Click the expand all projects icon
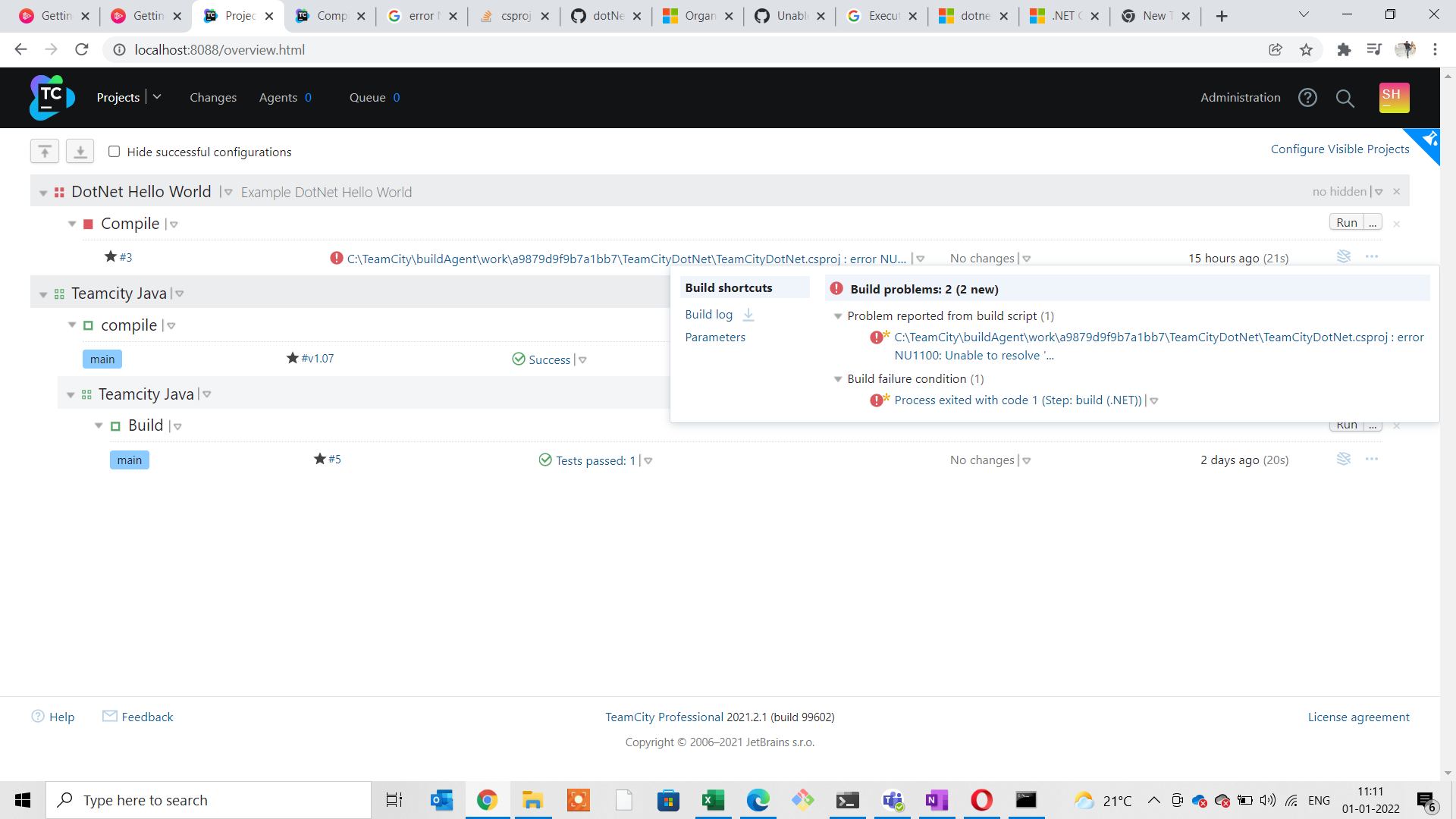1456x819 pixels. point(80,152)
